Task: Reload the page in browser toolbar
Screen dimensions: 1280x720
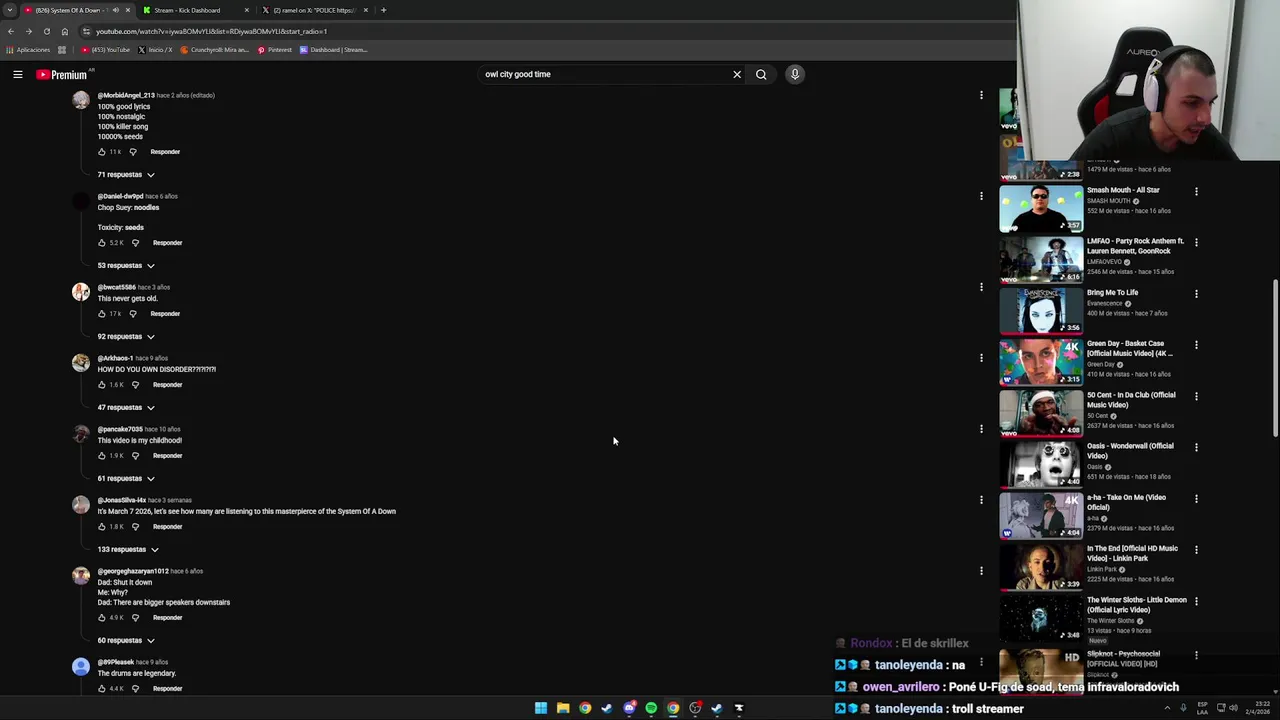Action: 46,31
